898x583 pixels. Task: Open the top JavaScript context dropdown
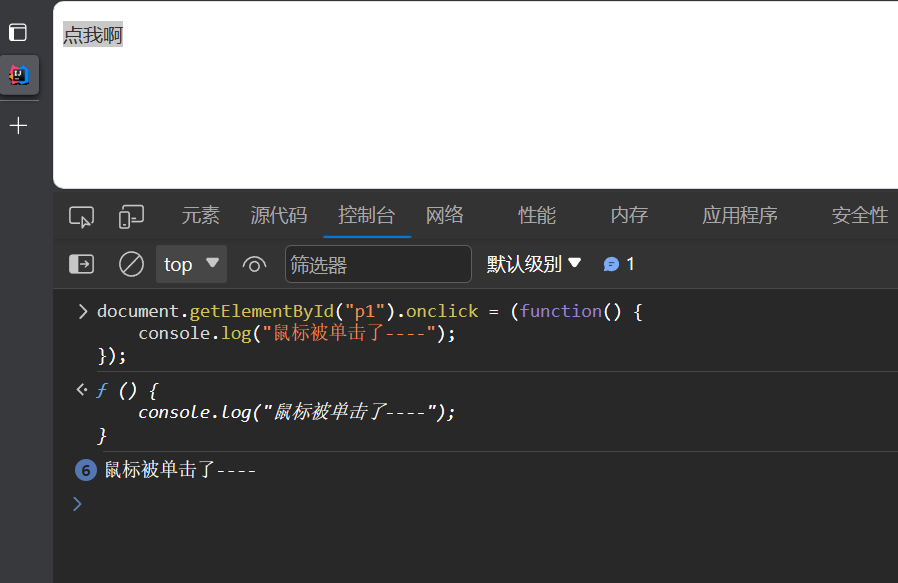191,264
